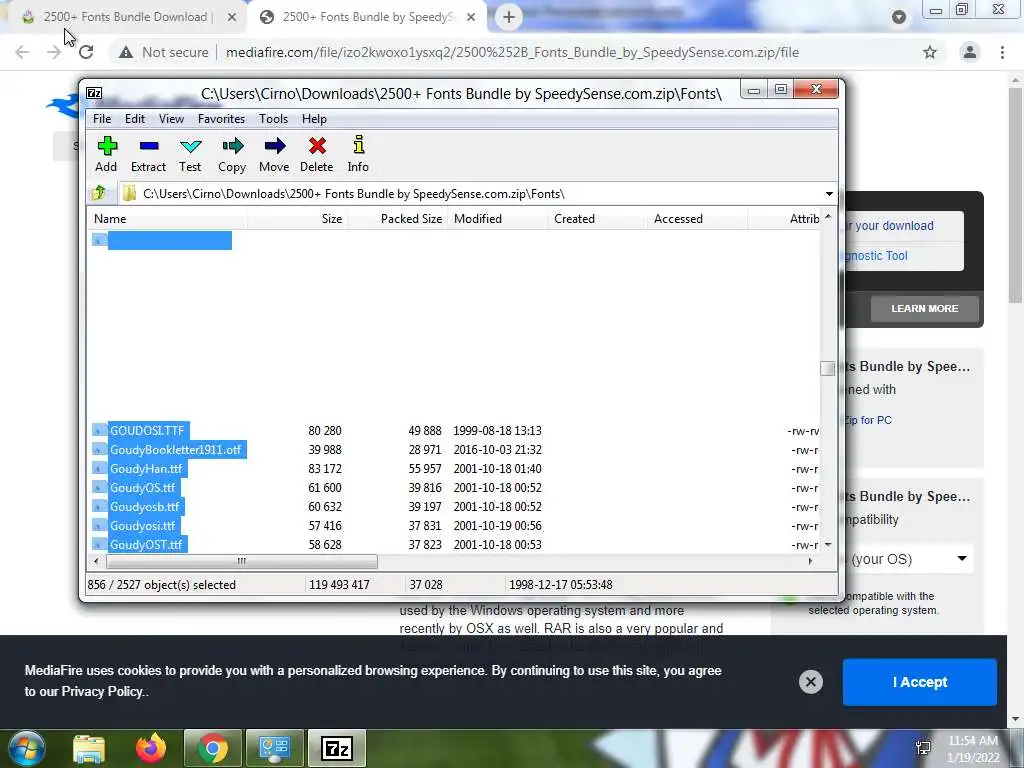Open the your OS dropdown on MediaFire
The height and width of the screenshot is (768, 1024).
click(x=912, y=559)
